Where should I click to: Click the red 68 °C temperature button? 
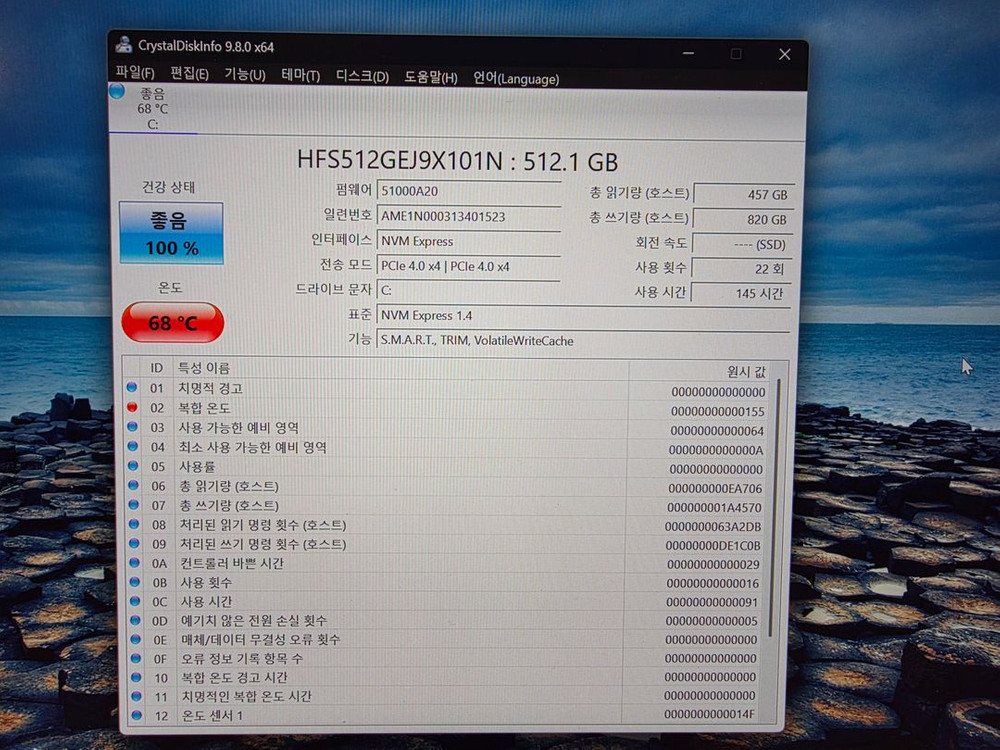pos(172,323)
